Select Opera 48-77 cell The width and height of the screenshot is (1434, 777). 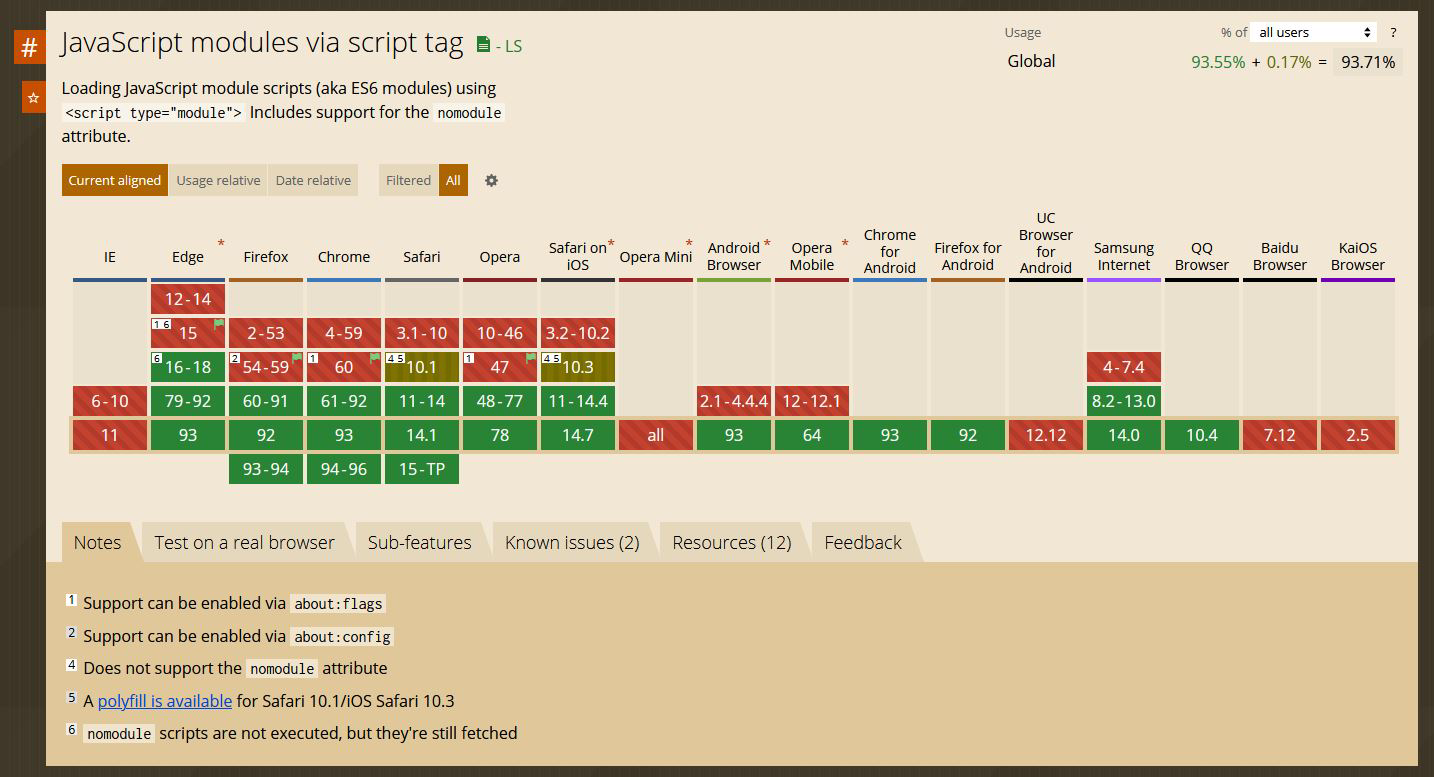[500, 401]
